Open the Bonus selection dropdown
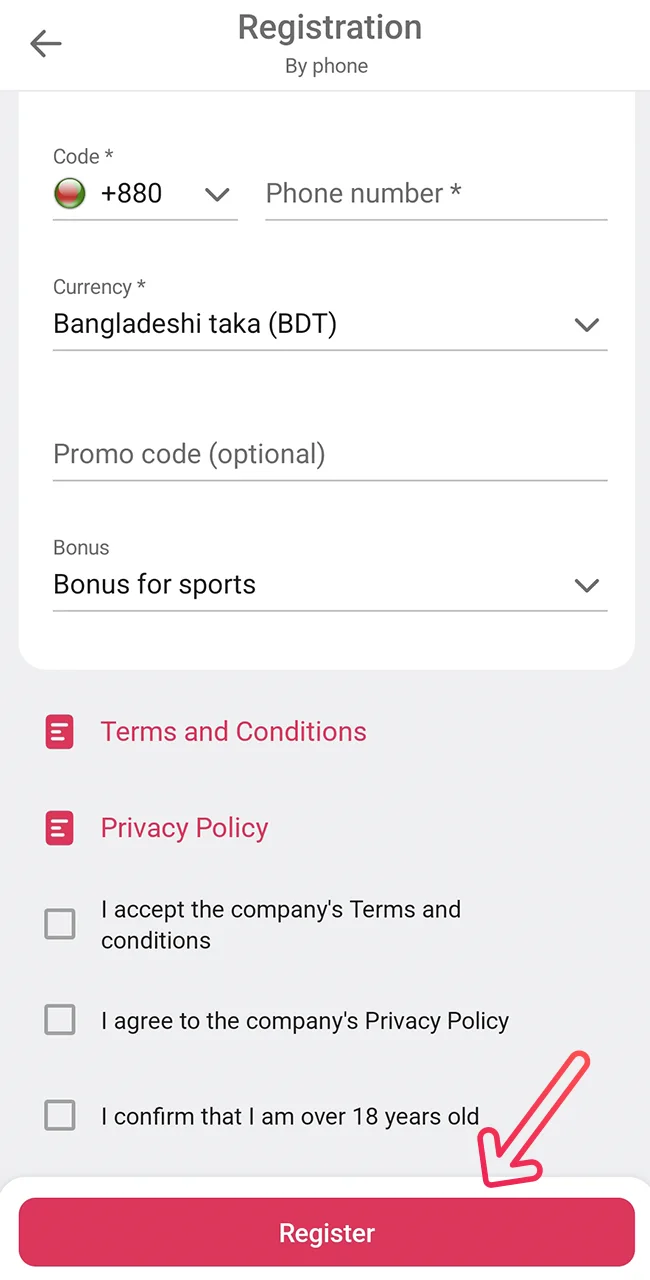This screenshot has width=650, height=1280. point(330,585)
